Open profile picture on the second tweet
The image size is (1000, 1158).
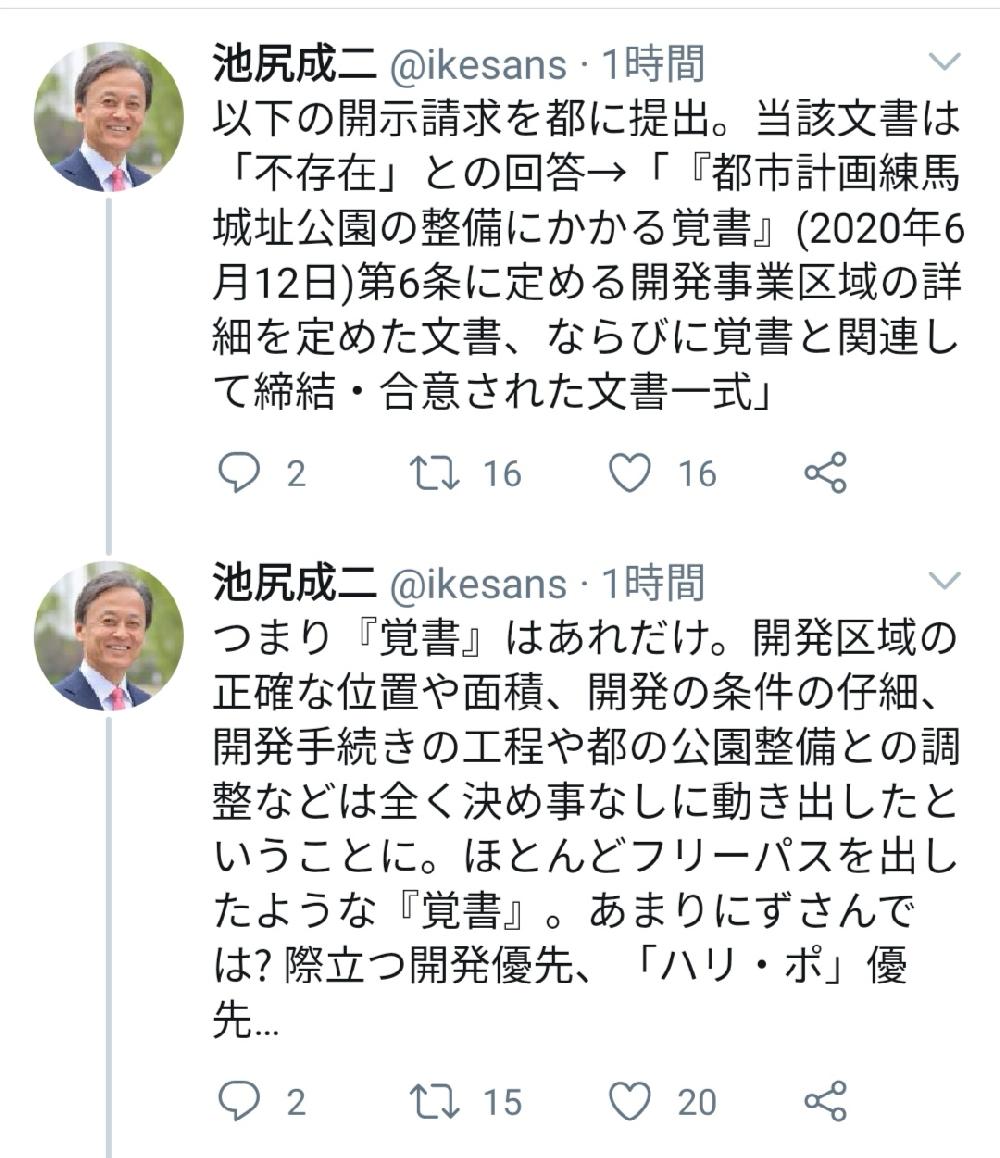(x=109, y=636)
